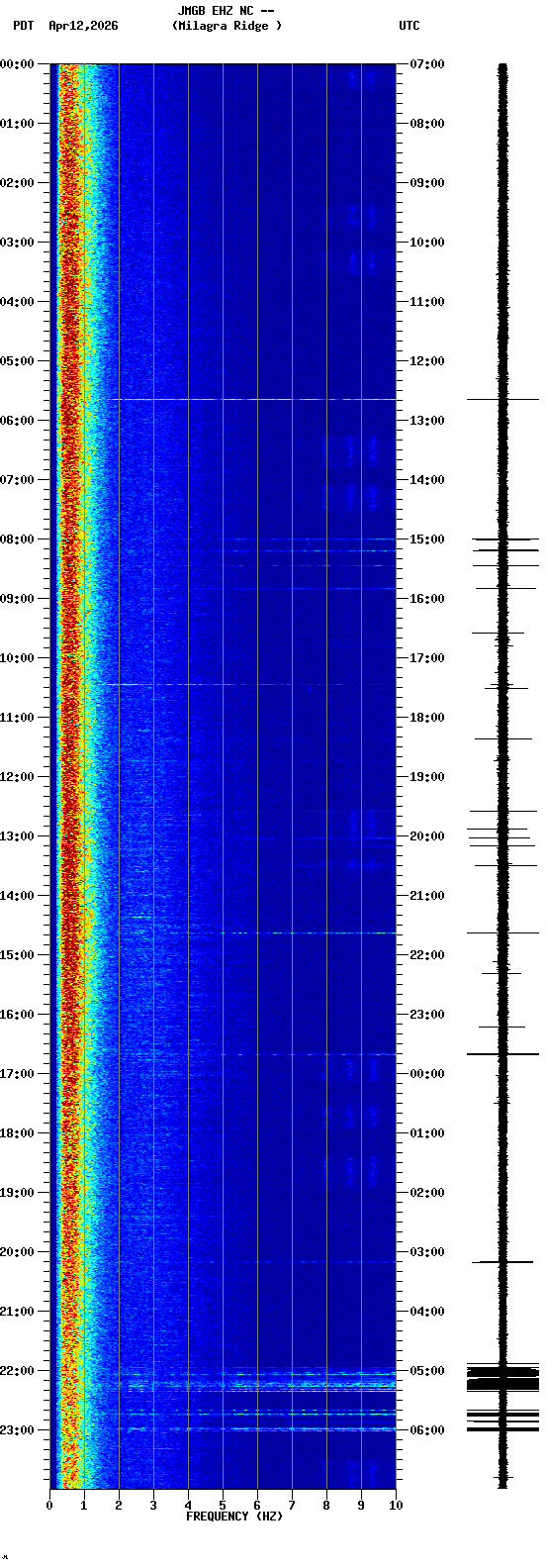Click the PDT '12:00' time label

(18, 777)
